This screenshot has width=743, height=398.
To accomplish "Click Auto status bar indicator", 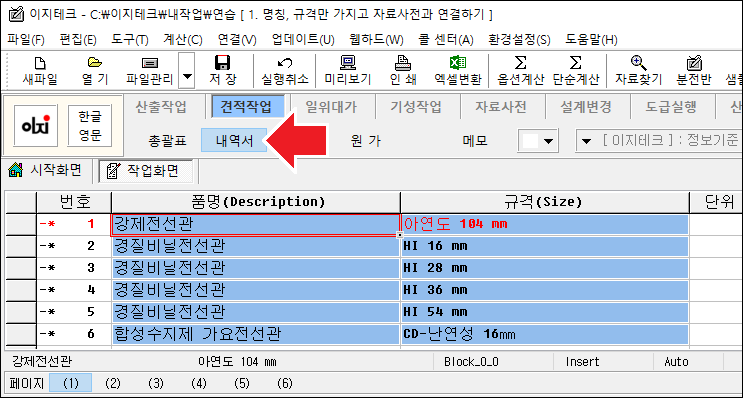I will pos(676,362).
